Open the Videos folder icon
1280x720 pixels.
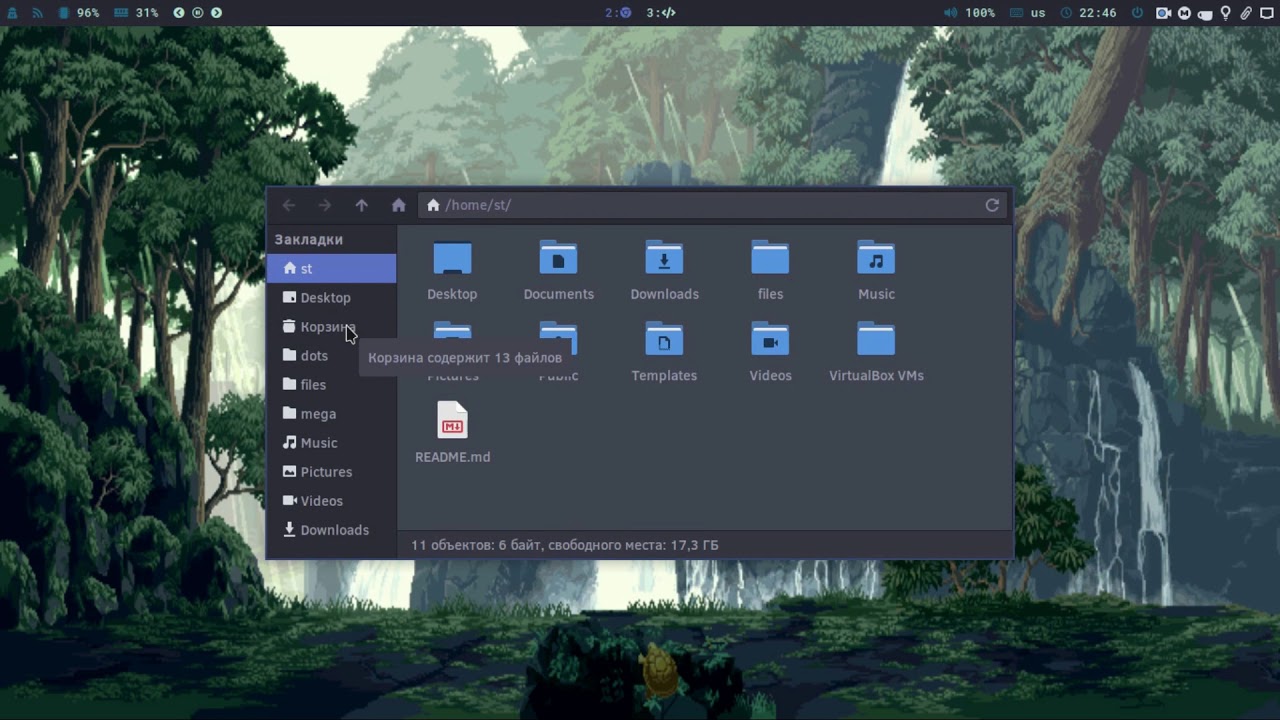[770, 341]
